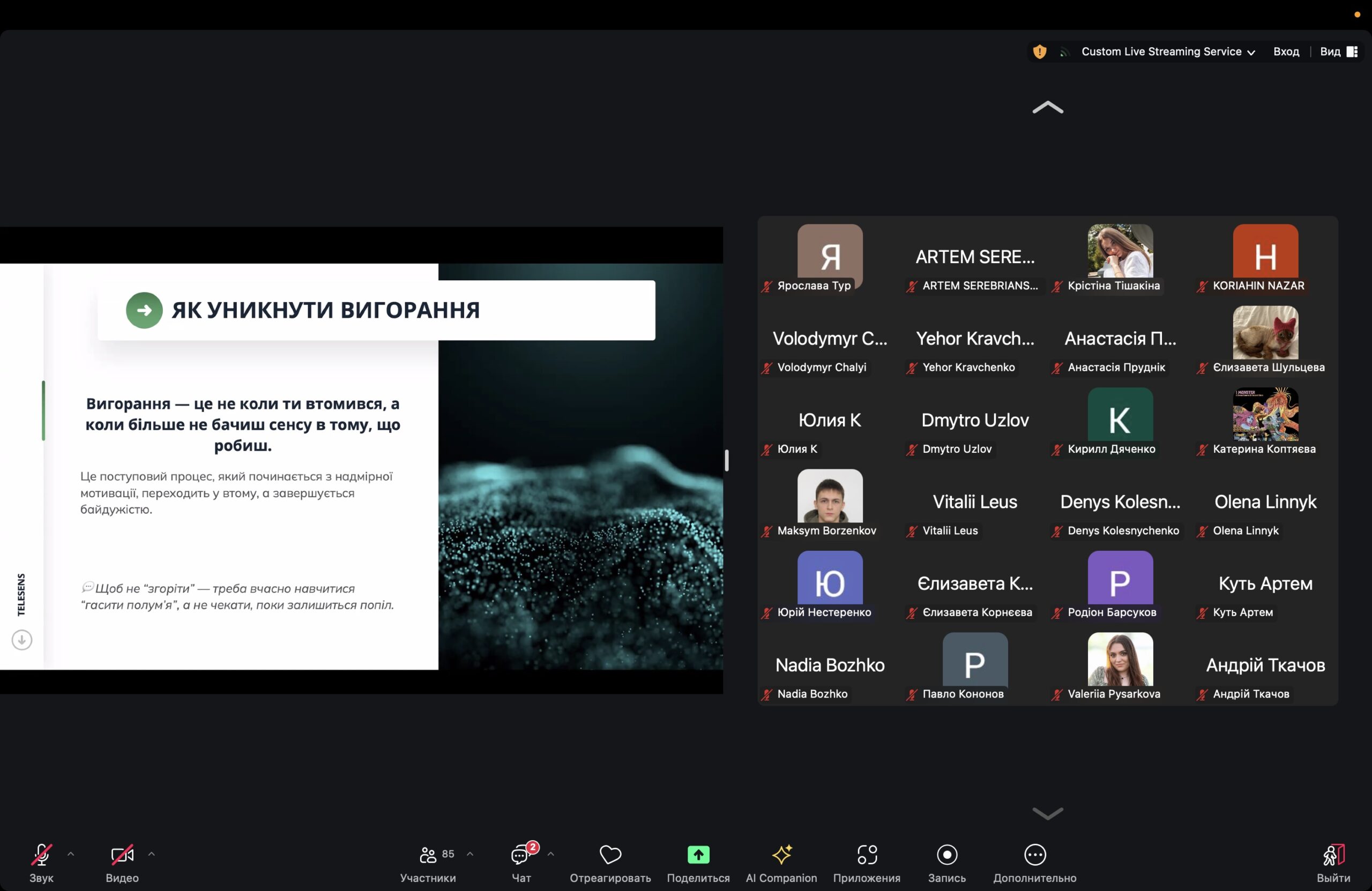Show next participants page with bottom chevron
This screenshot has width=1372, height=891.
(x=1047, y=813)
